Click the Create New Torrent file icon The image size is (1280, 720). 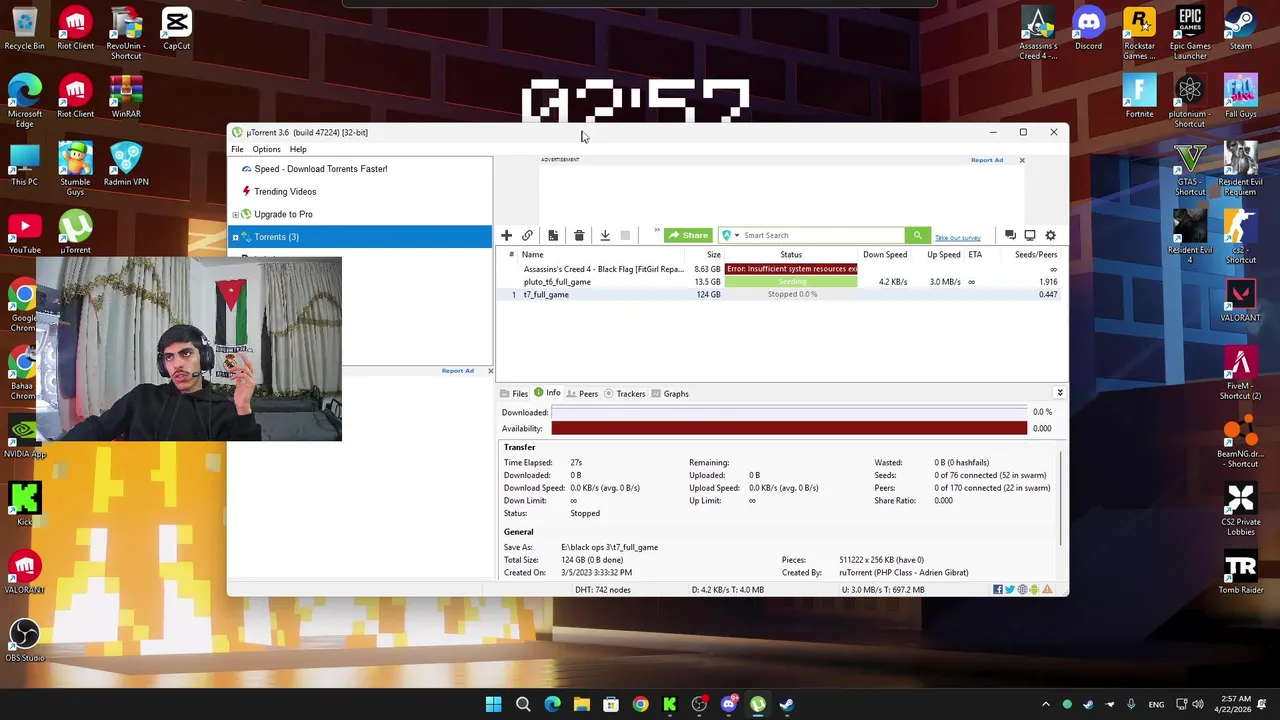pos(553,235)
